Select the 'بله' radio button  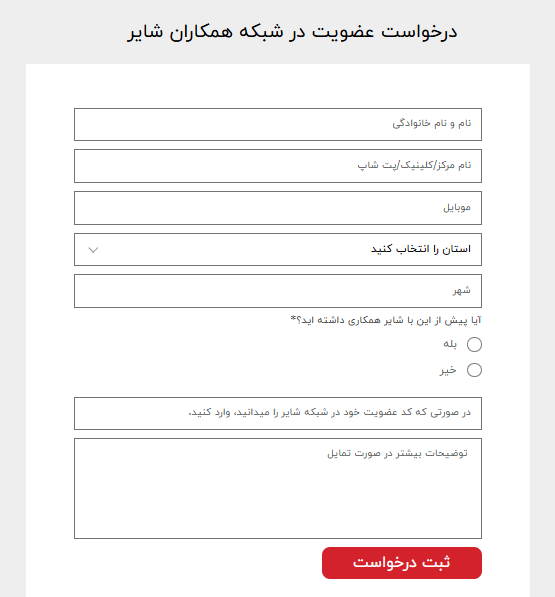474,344
